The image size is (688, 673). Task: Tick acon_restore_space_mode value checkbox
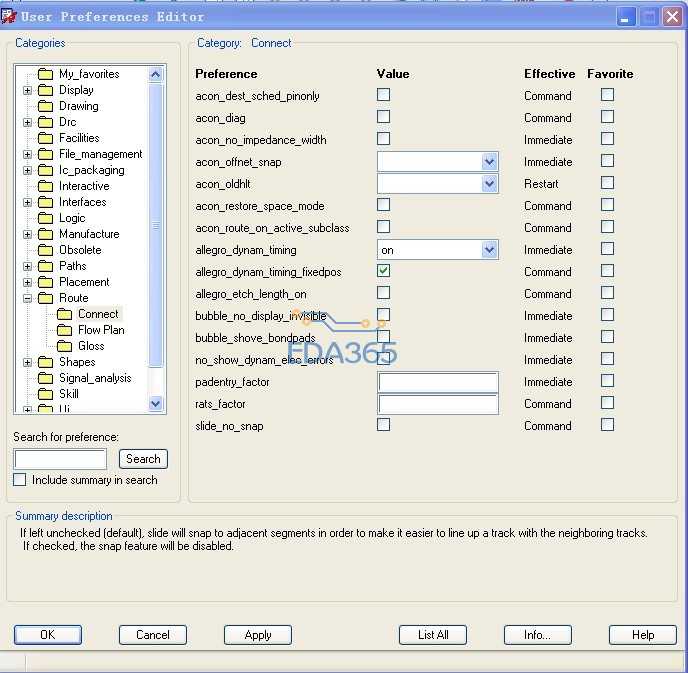[383, 204]
